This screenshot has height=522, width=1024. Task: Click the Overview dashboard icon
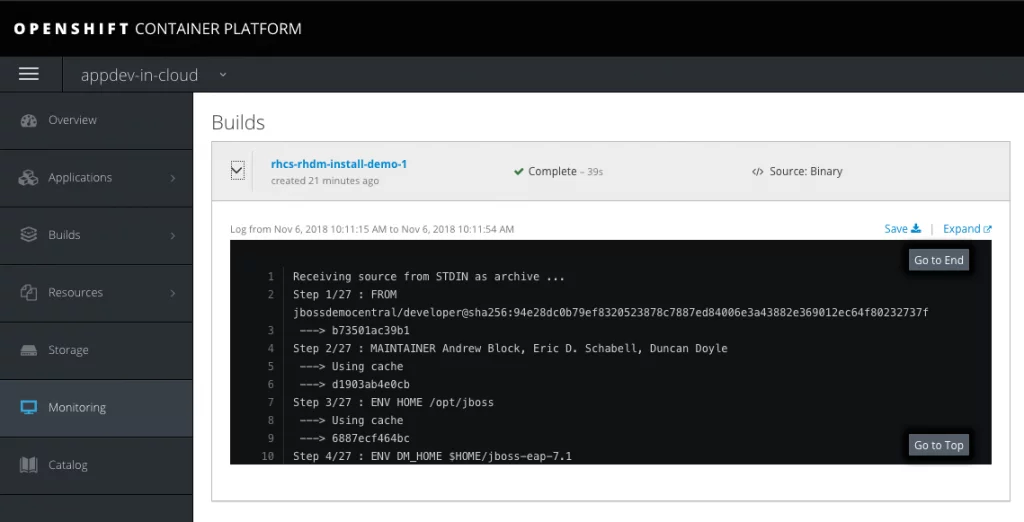(x=29, y=120)
